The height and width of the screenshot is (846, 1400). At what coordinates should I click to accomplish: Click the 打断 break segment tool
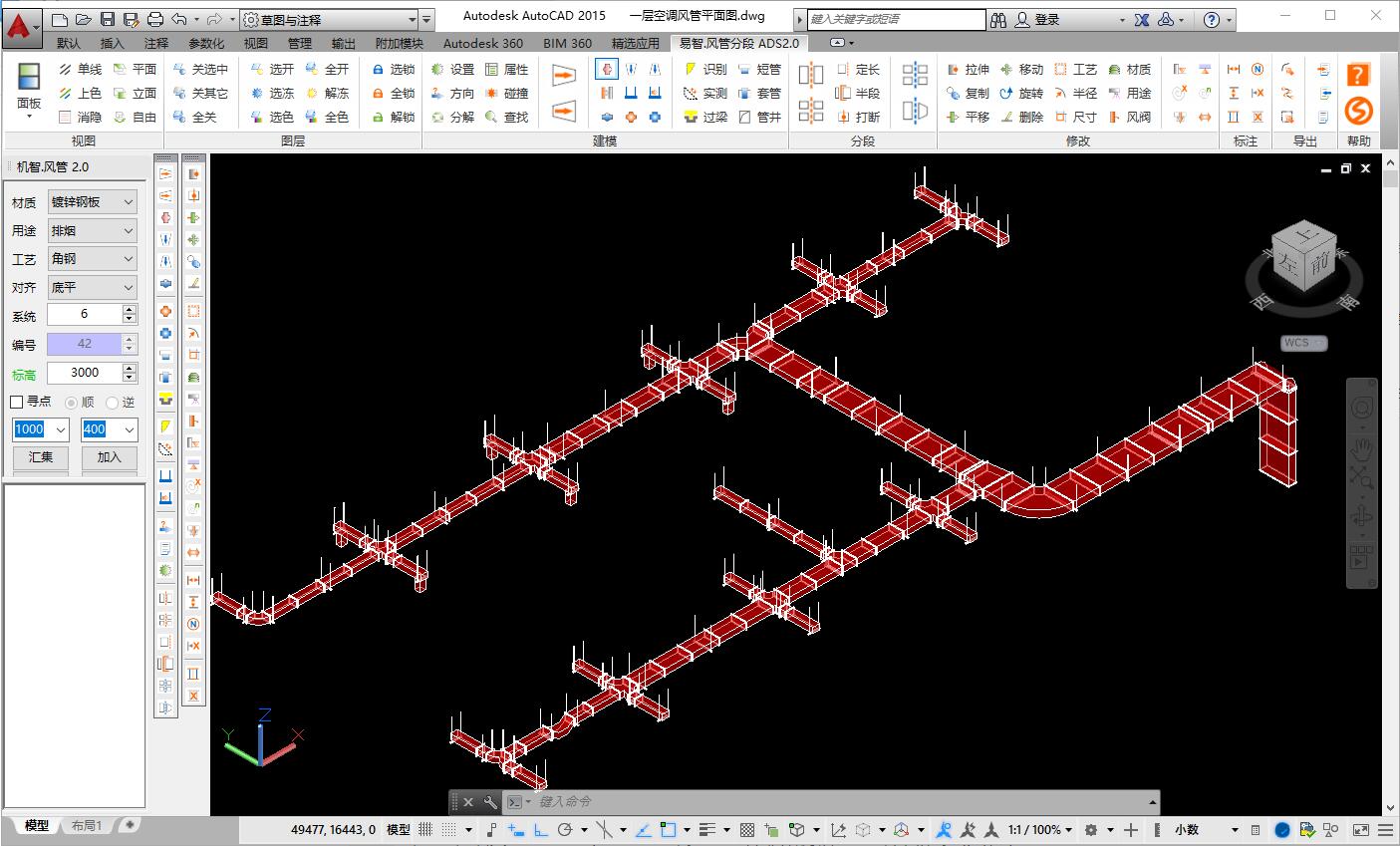click(x=857, y=117)
